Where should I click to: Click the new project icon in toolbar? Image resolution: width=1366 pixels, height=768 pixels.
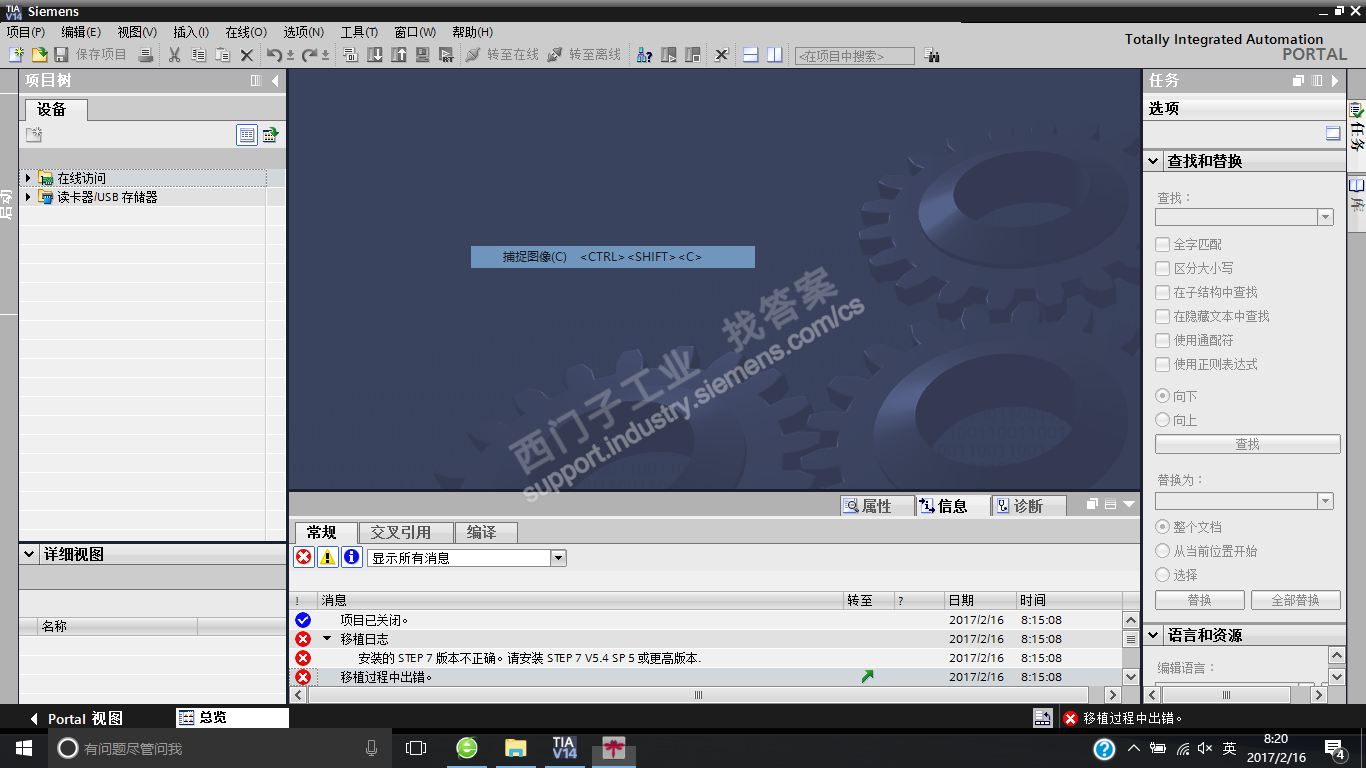16,55
